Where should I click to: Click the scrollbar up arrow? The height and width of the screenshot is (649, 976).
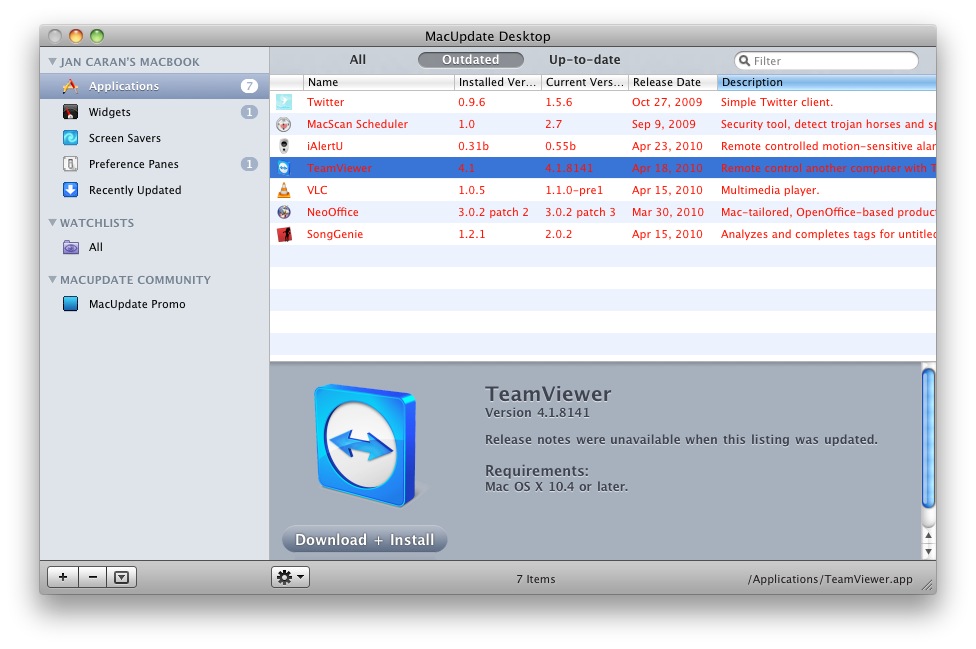[928, 535]
